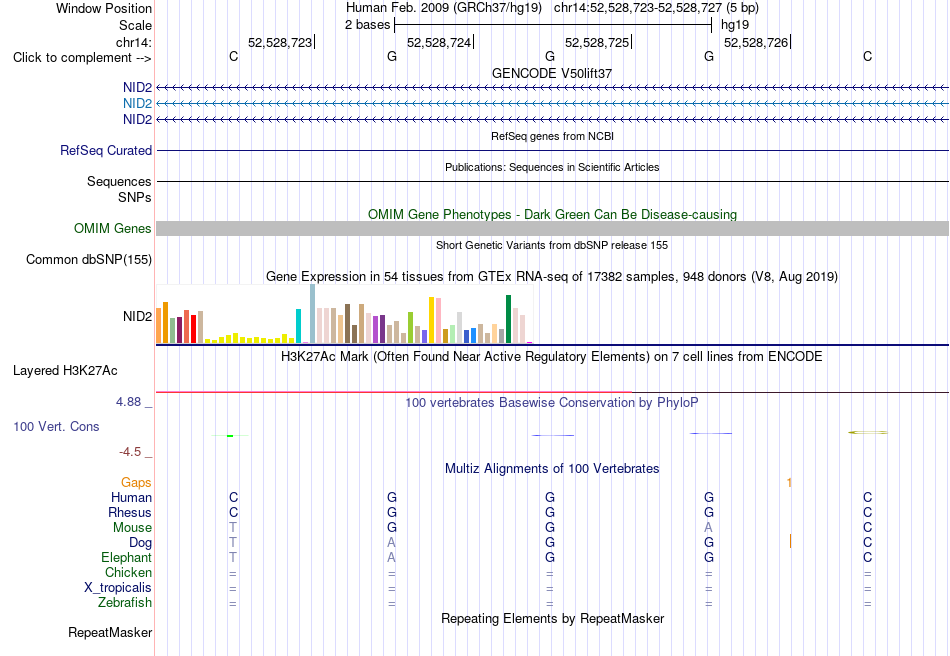Click the X_tropicalis species label
The height and width of the screenshot is (656, 950).
[x=118, y=588]
